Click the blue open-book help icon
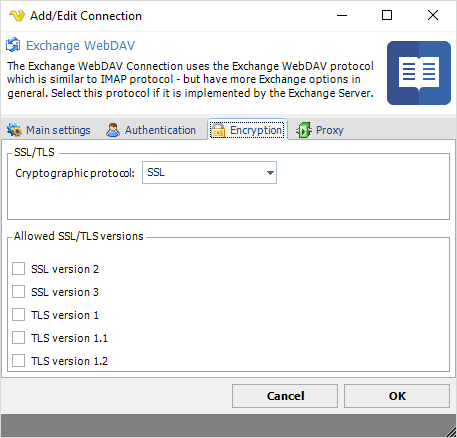The image size is (457, 438). (419, 73)
